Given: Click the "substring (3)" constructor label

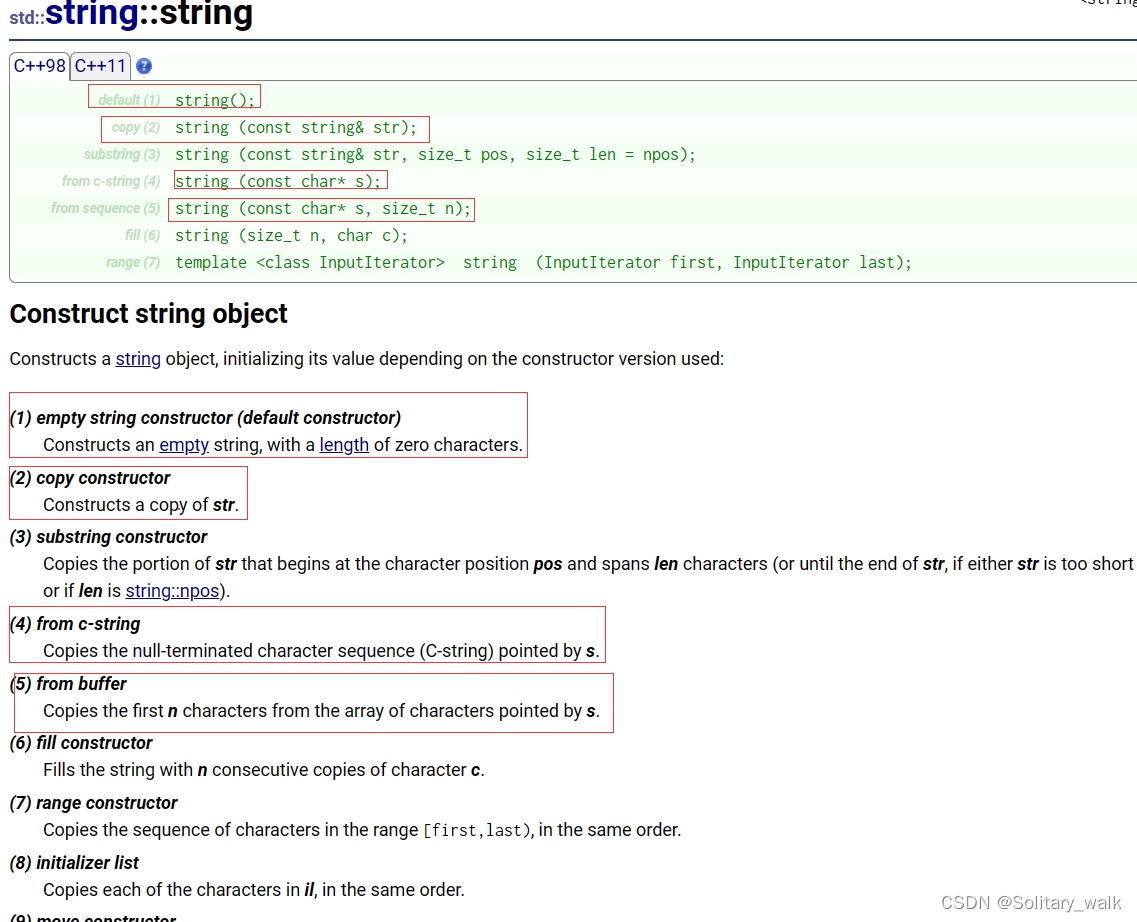Looking at the screenshot, I should point(122,154).
